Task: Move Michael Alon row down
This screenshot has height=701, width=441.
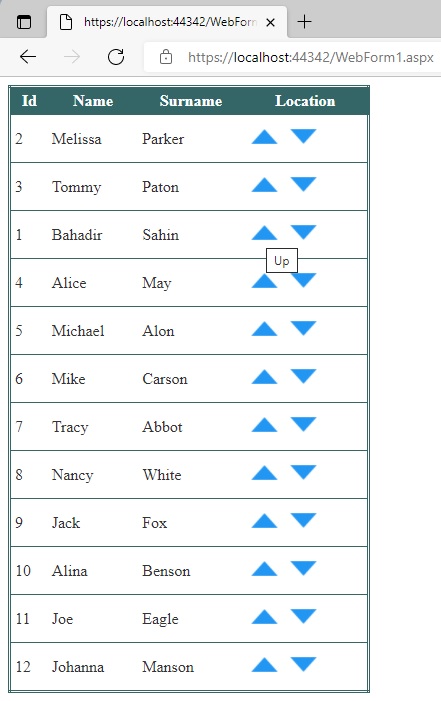Action: (304, 328)
